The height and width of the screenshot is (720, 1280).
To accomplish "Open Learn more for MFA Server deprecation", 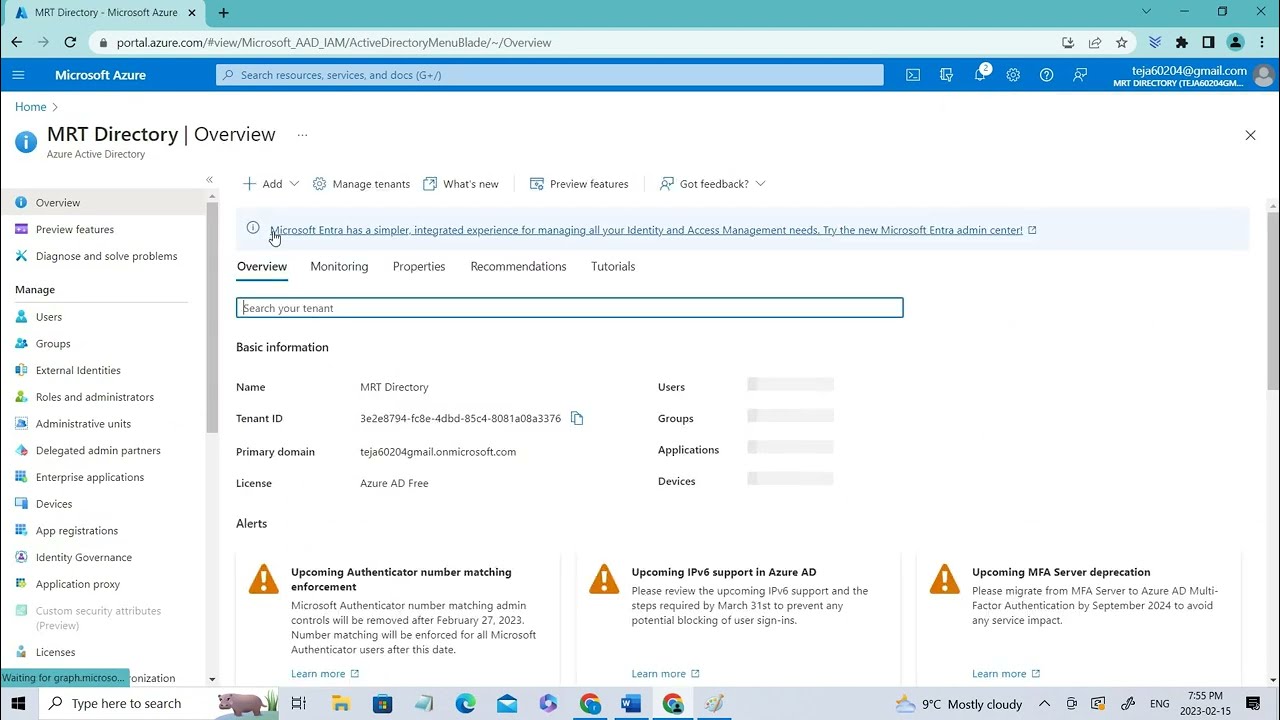I will pos(1006,674).
